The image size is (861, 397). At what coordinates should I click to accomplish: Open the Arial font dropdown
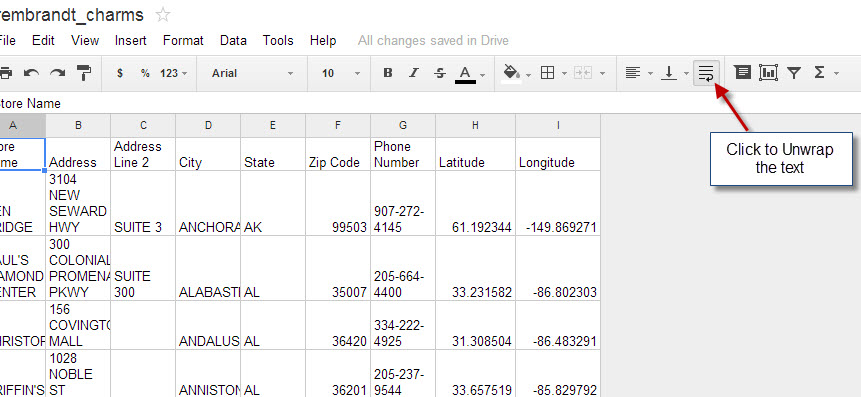pyautogui.click(x=252, y=73)
